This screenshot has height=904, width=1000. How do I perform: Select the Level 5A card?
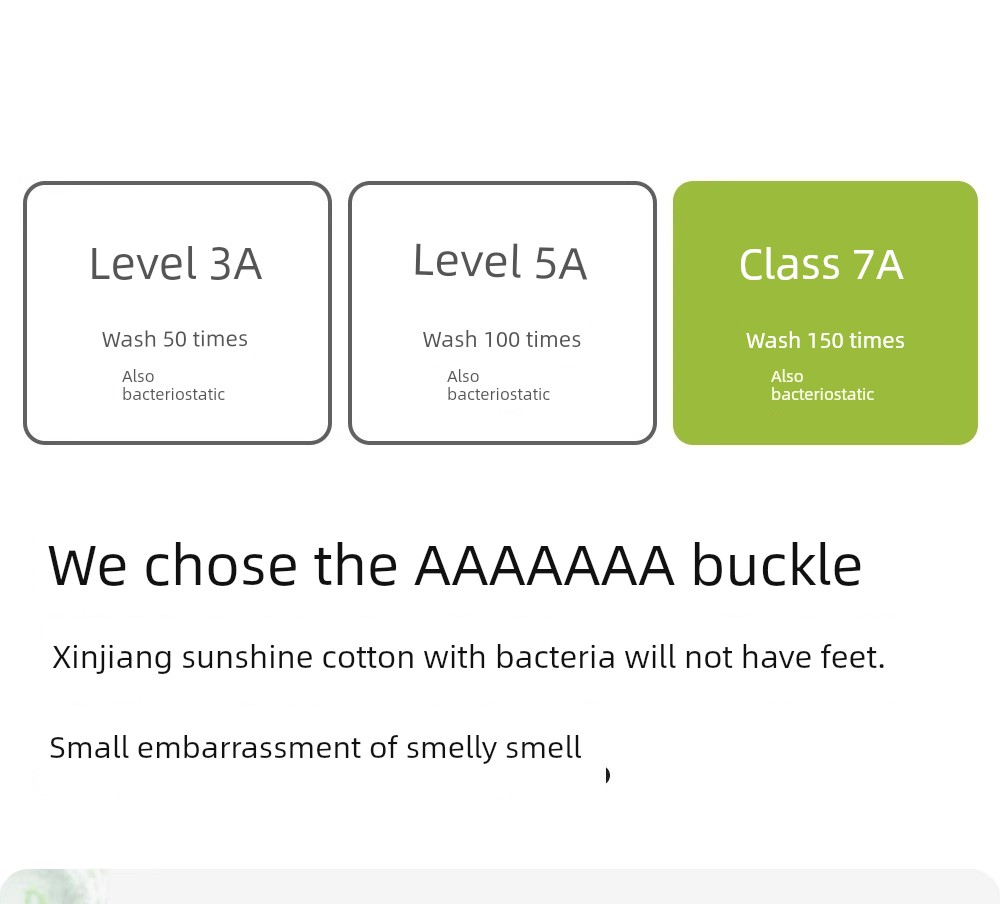(x=503, y=313)
